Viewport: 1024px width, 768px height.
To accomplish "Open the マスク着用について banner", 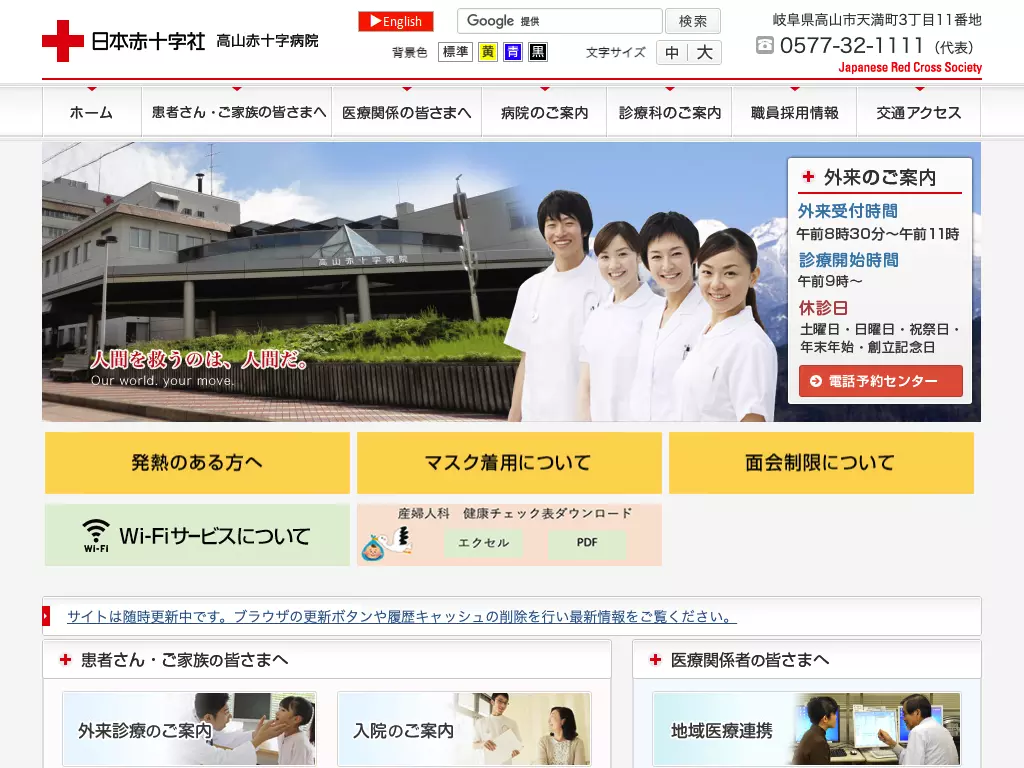I will (x=509, y=462).
